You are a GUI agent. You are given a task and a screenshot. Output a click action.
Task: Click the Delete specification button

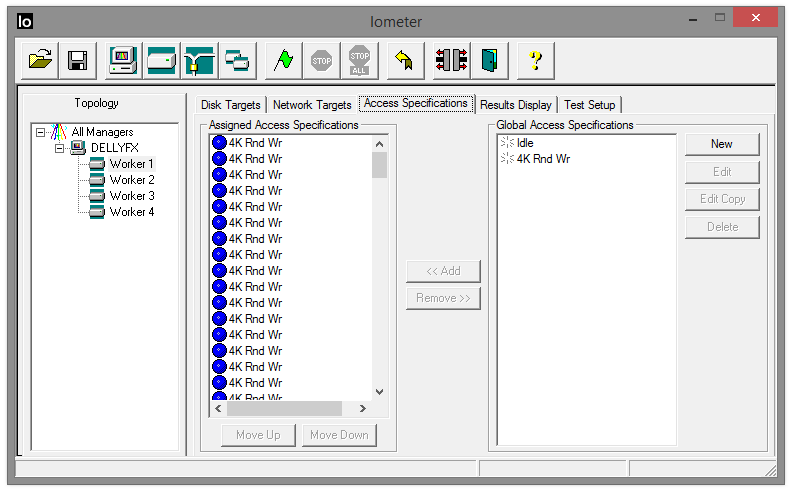click(x=722, y=227)
